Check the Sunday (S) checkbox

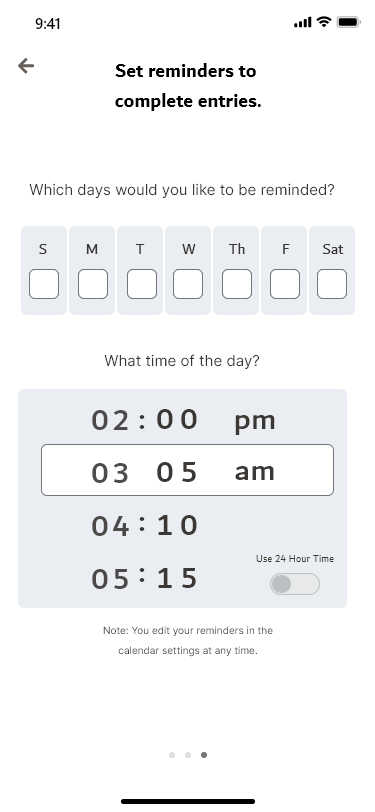coord(44,284)
